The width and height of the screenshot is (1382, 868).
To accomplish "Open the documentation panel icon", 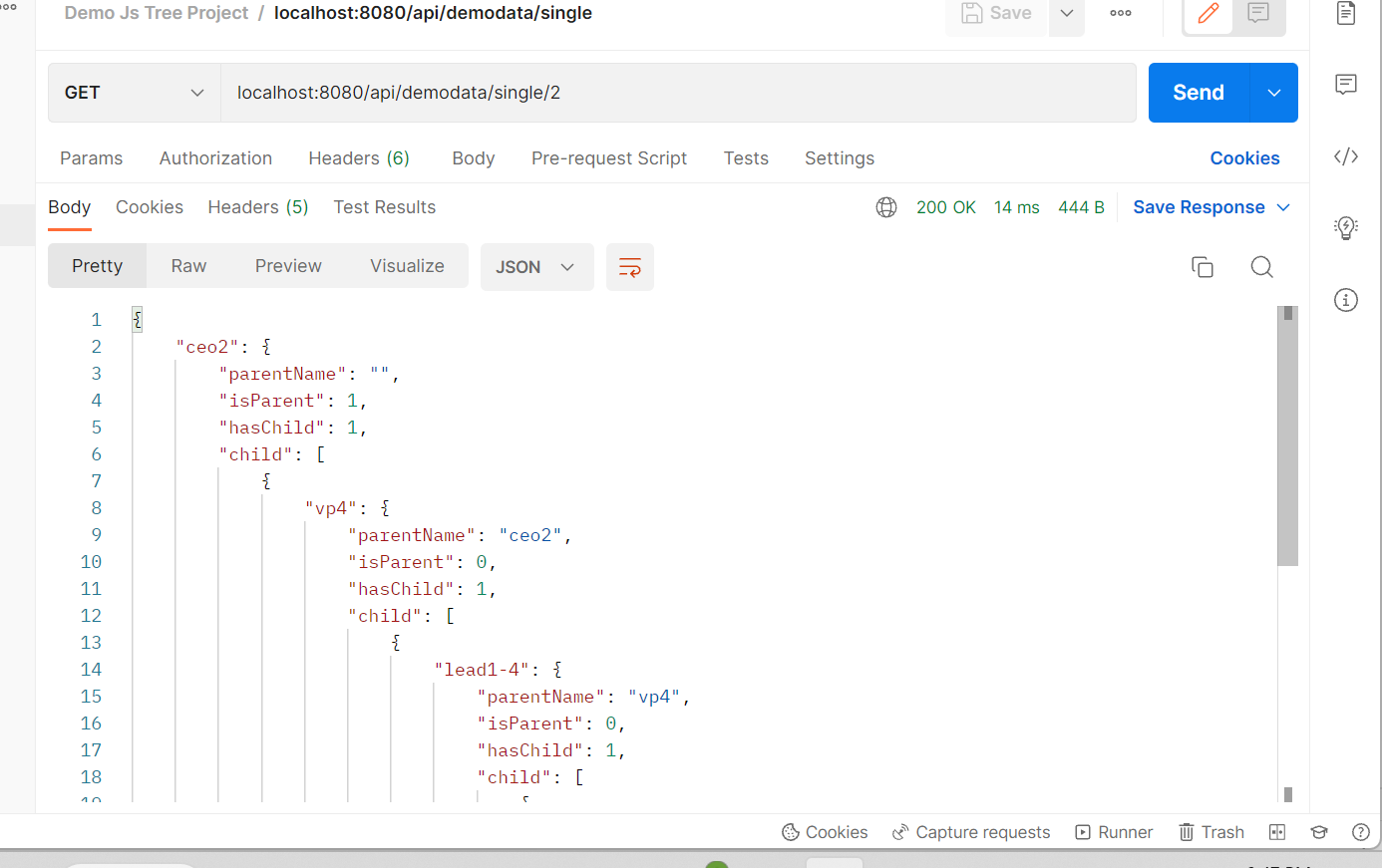I will click(x=1345, y=15).
